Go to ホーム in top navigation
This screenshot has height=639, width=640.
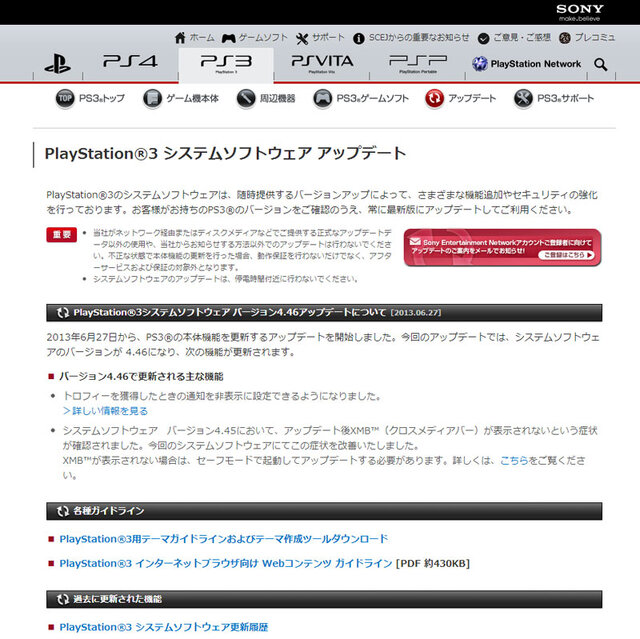(x=202, y=38)
